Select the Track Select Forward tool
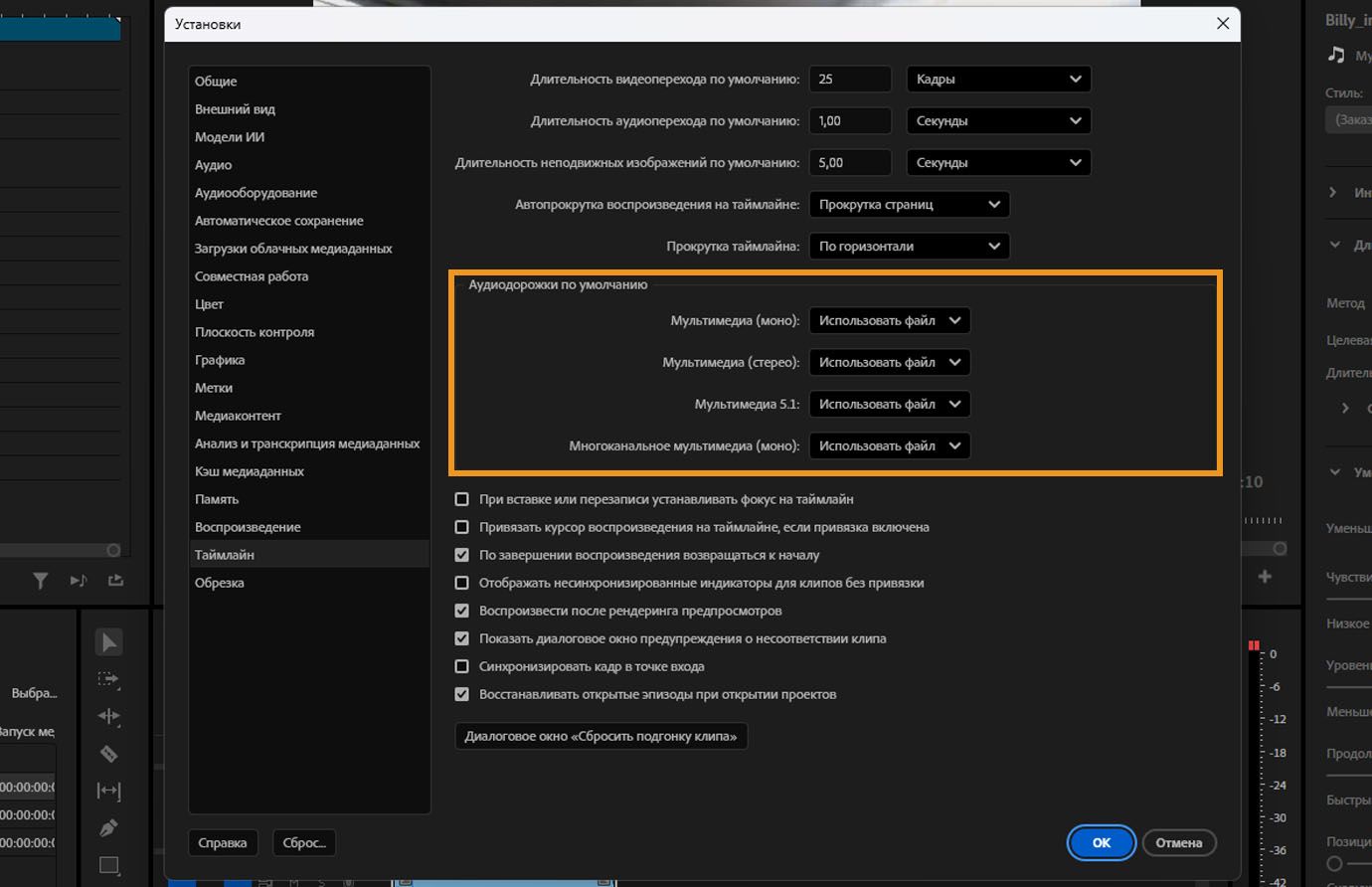 [x=108, y=681]
